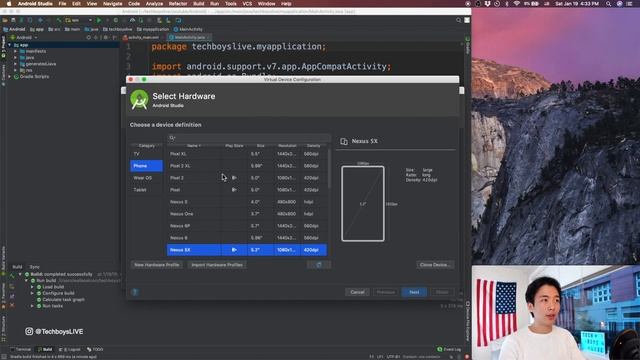Click the MainActivity breadcrumb item
The height and width of the screenshot is (360, 640).
pyautogui.click(x=188, y=29)
